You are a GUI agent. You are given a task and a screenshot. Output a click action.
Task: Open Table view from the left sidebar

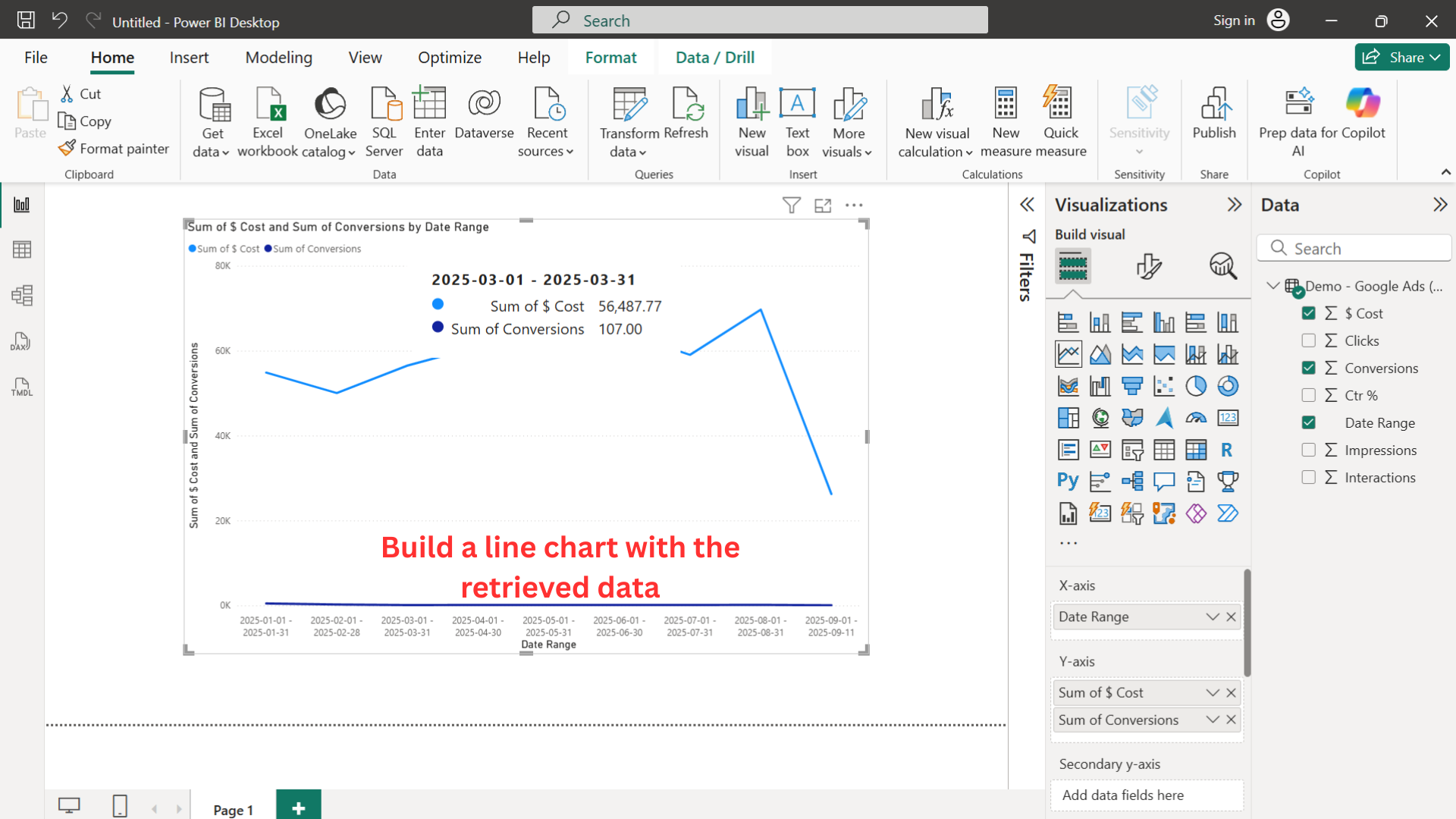pos(22,249)
